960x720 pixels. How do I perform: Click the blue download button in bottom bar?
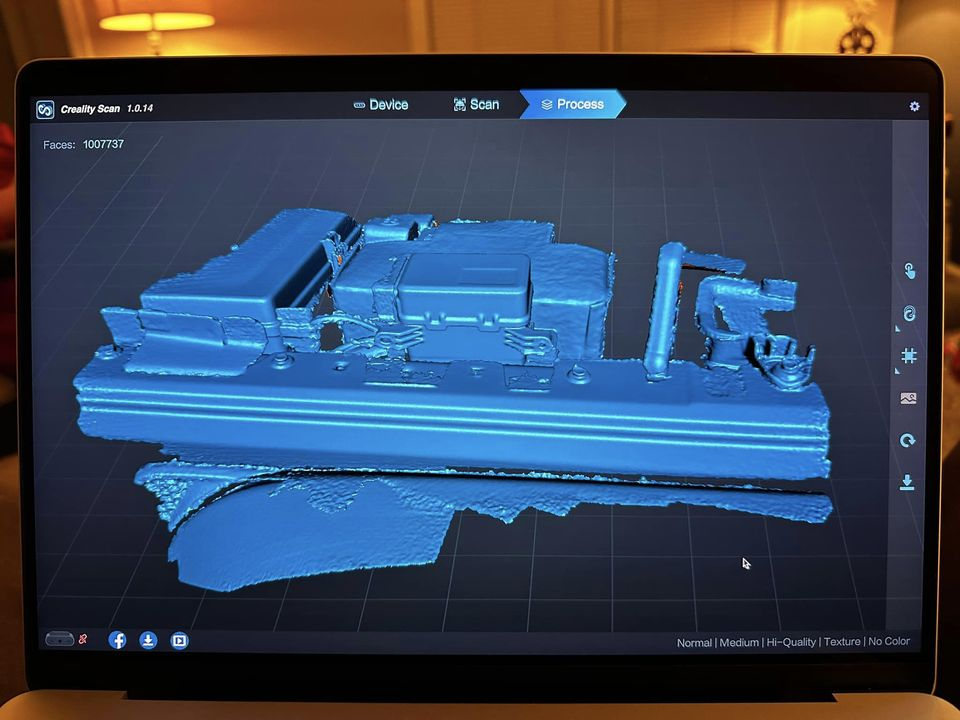click(148, 640)
